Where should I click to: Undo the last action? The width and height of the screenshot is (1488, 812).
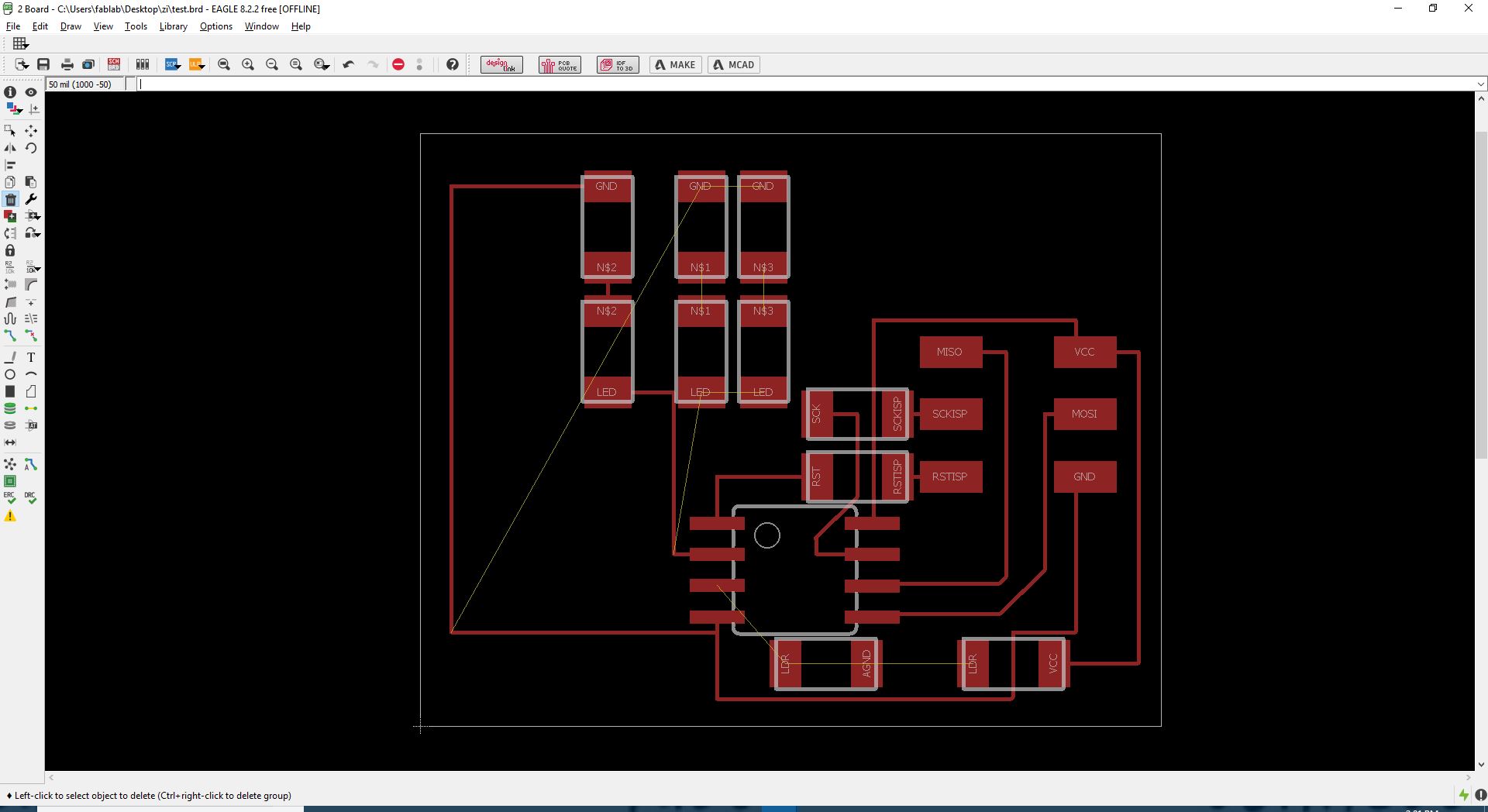349,65
